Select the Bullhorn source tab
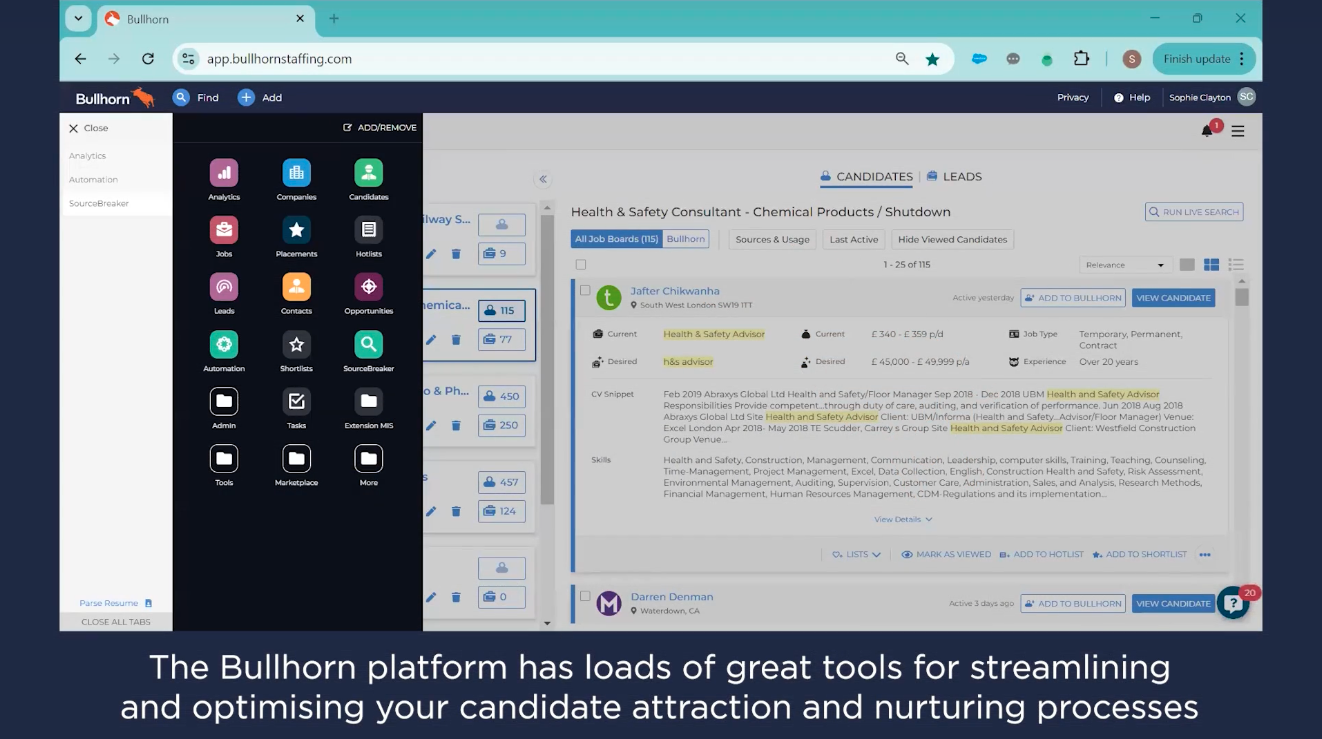The width and height of the screenshot is (1322, 739). point(686,239)
